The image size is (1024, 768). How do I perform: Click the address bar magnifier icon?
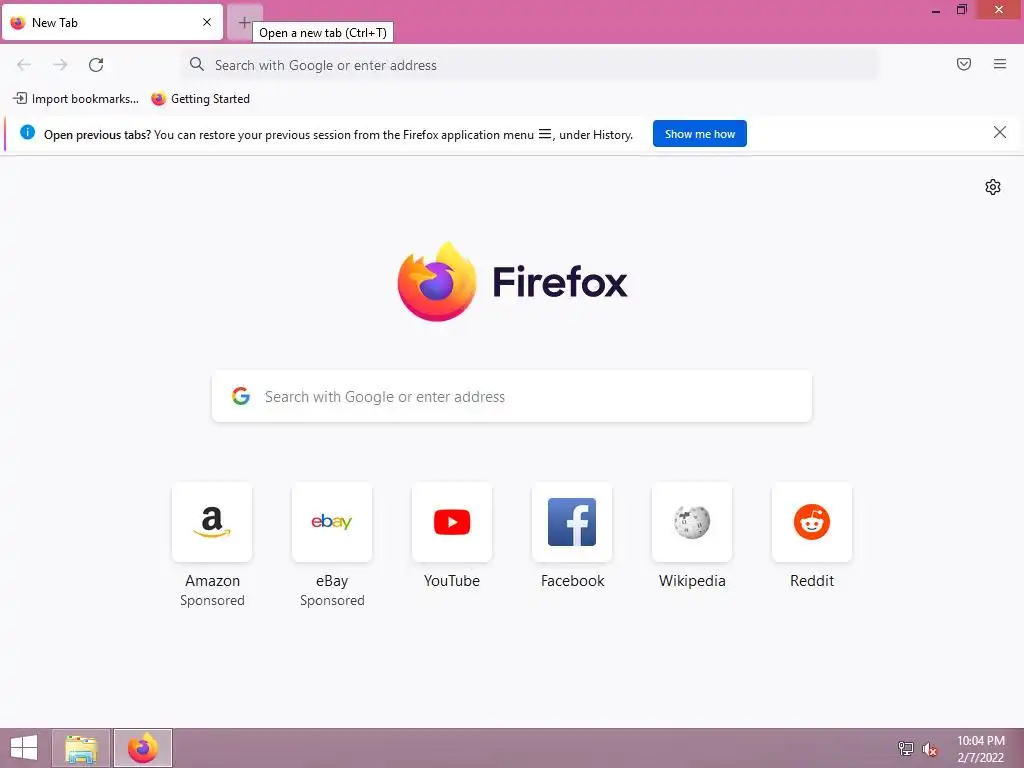tap(197, 64)
